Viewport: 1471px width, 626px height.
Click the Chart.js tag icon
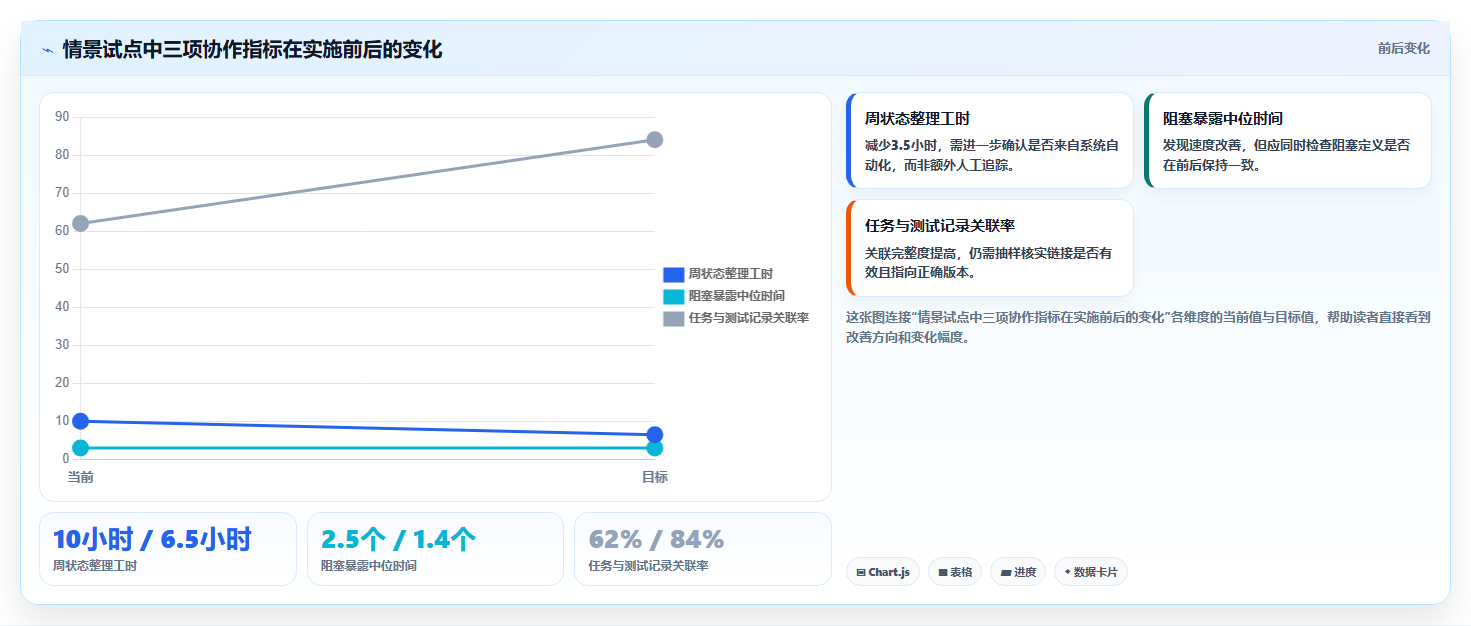click(861, 573)
